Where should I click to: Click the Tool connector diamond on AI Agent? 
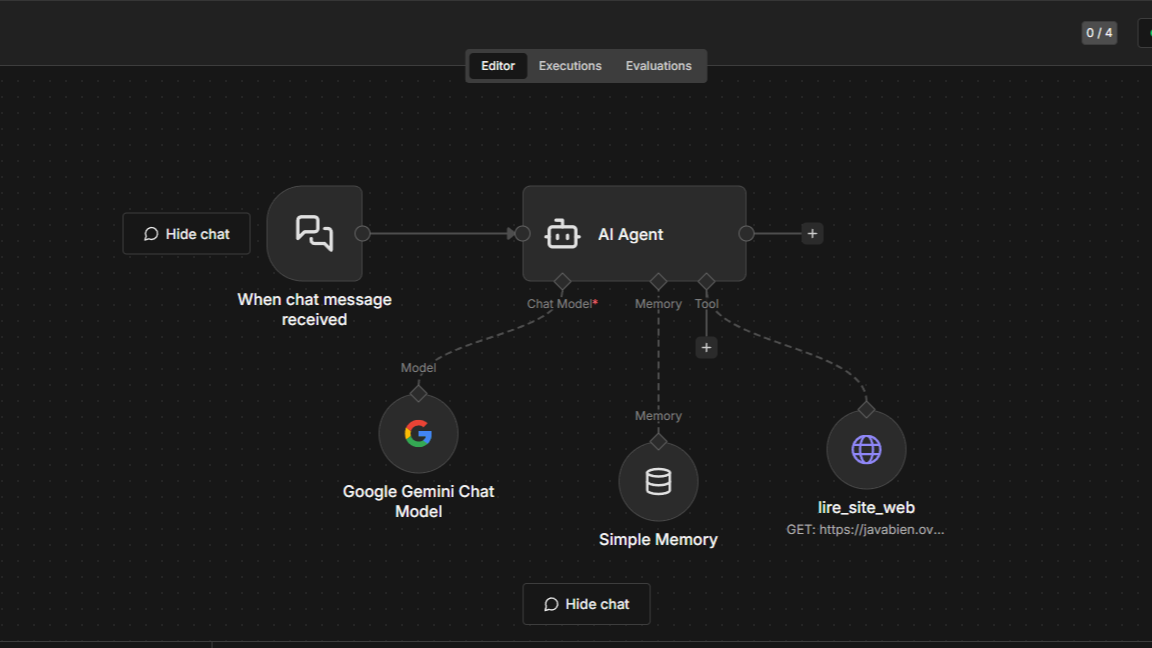coord(707,281)
